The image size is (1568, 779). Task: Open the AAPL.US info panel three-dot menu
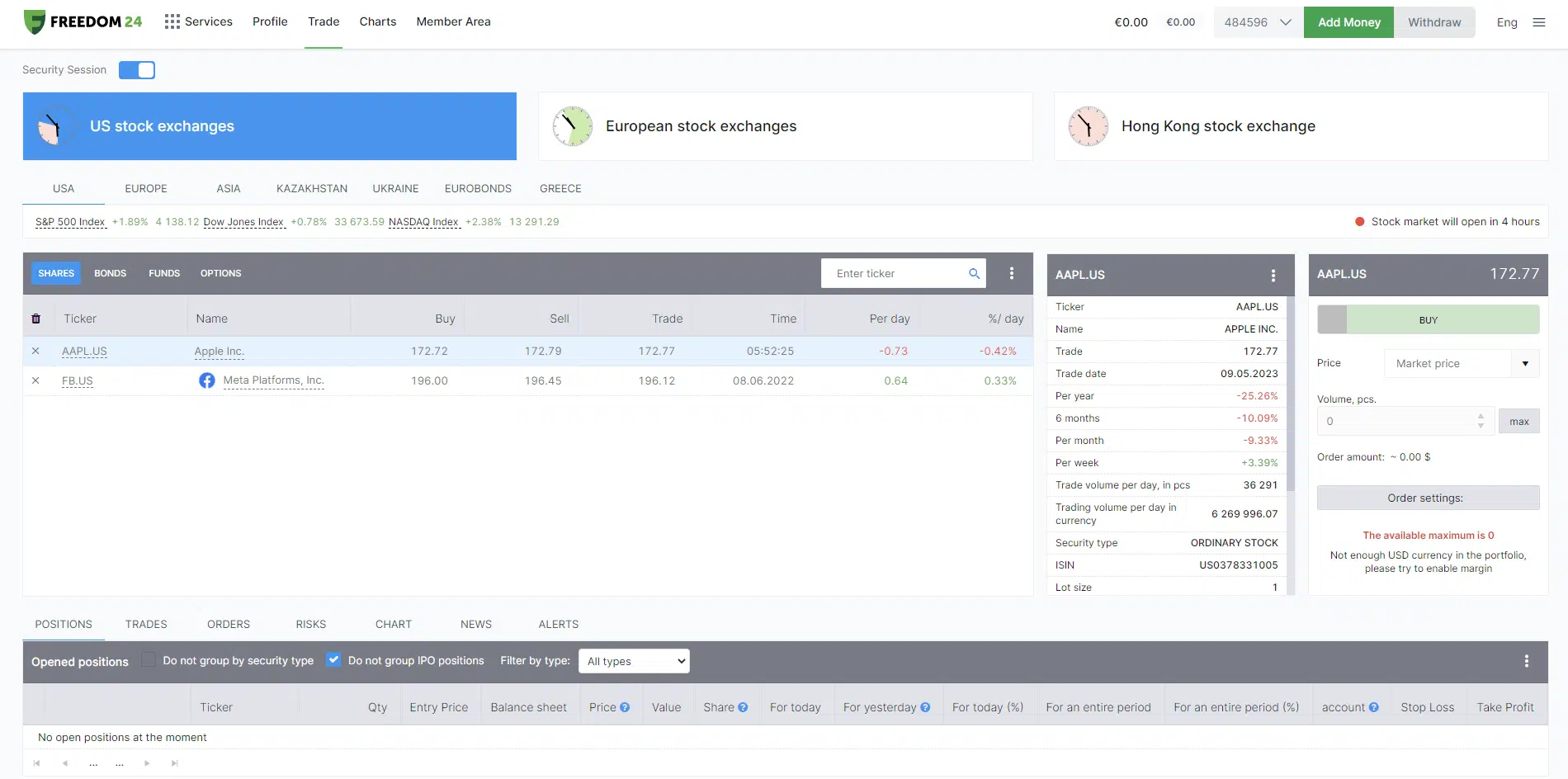tap(1273, 276)
